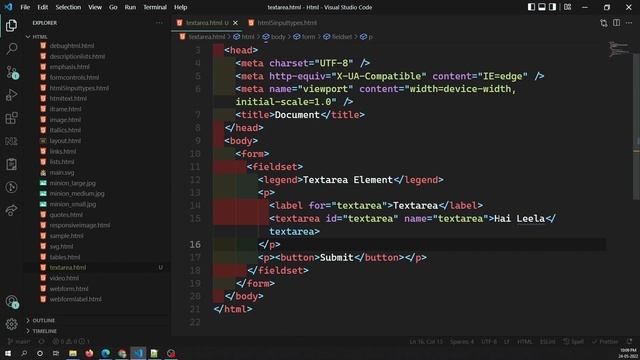
Task: Click code line 16 with closing p tag
Action: pyautogui.click(x=269, y=244)
